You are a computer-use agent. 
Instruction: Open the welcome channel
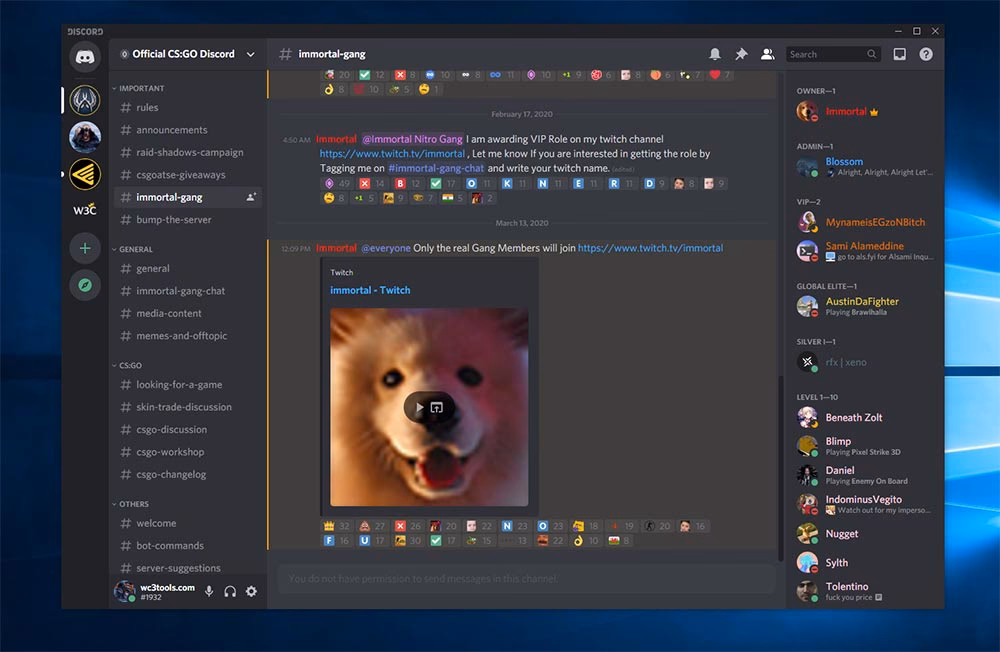click(188, 523)
